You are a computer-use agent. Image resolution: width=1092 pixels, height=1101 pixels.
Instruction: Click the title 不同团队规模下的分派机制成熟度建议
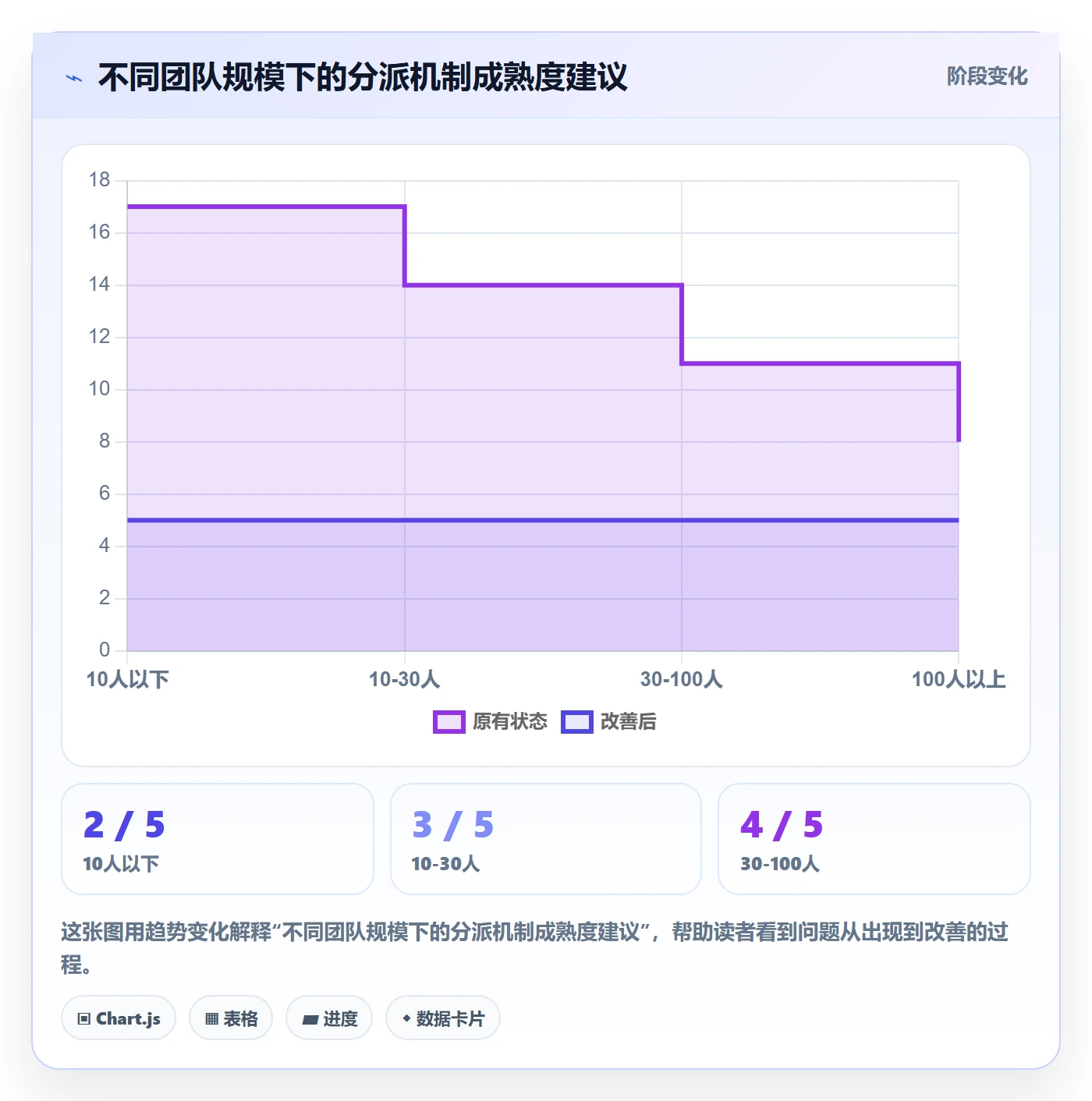pyautogui.click(x=363, y=77)
